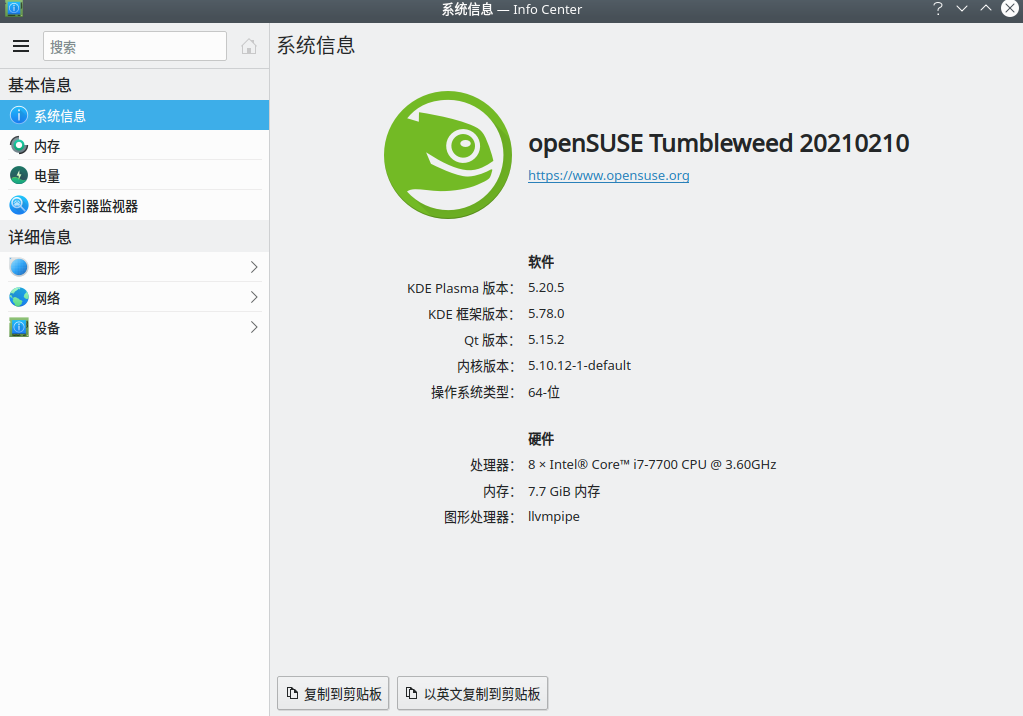Click the 系统信息 page title
The width and height of the screenshot is (1023, 716).
tap(316, 45)
